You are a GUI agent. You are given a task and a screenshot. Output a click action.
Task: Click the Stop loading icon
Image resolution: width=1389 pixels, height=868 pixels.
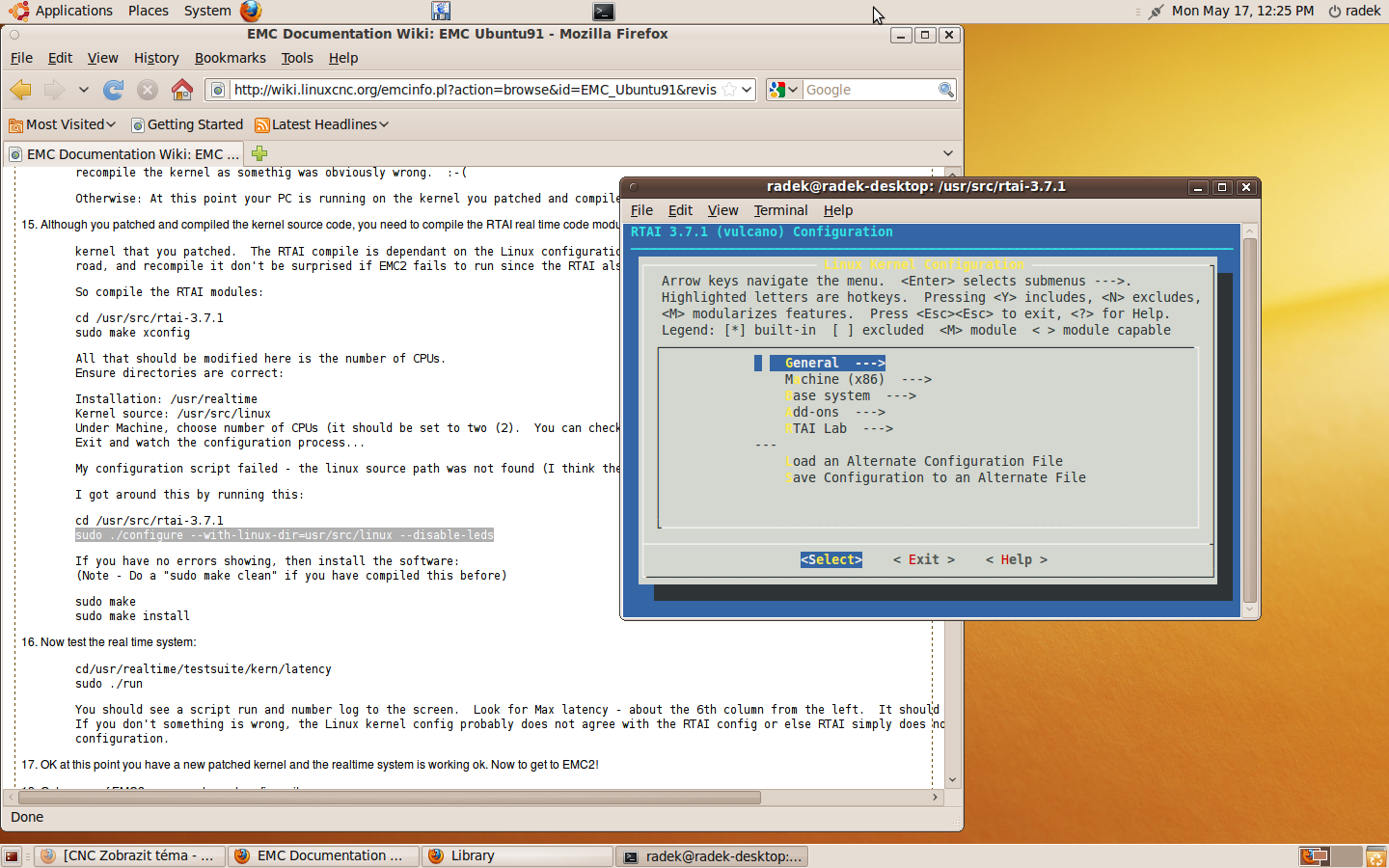147,90
